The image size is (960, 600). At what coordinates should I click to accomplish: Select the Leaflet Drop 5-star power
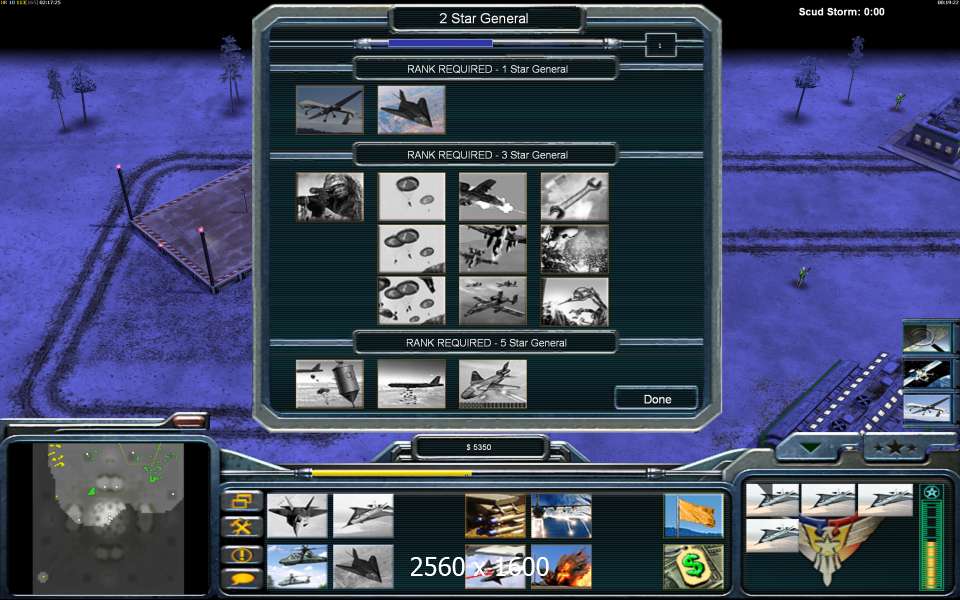[x=329, y=384]
